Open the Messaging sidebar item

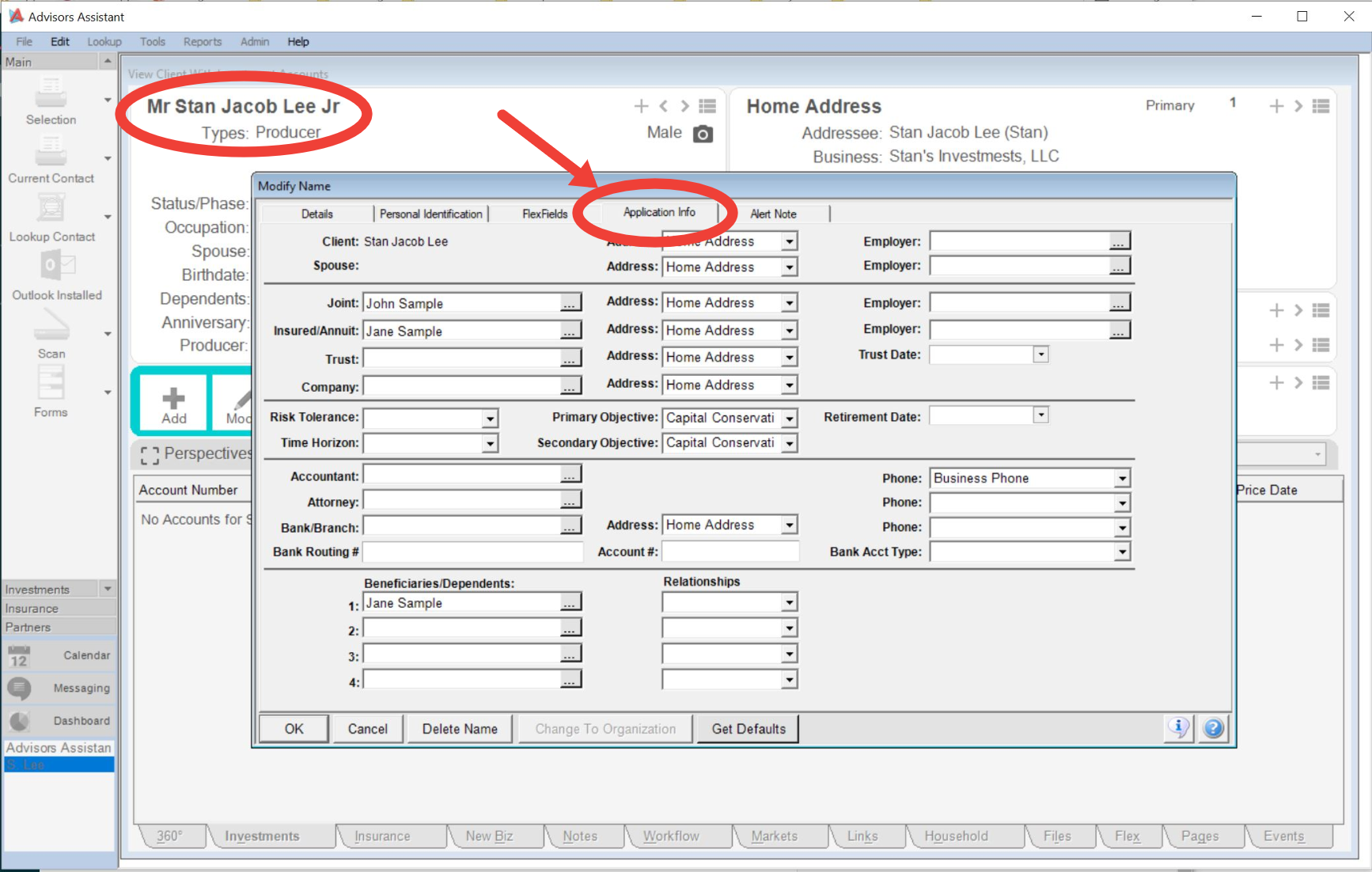tap(59, 688)
